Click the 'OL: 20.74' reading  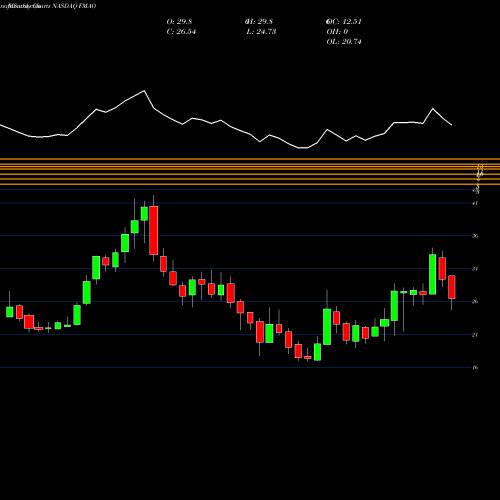[x=344, y=42]
